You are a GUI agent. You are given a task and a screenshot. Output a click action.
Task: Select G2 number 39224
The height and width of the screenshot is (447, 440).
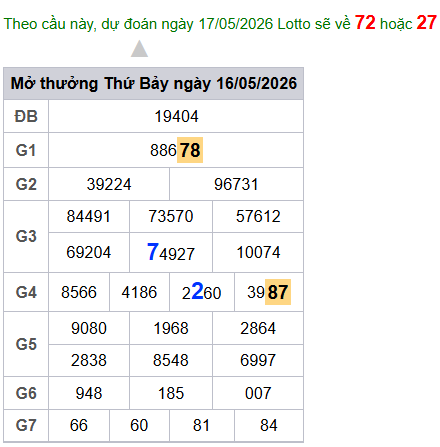109,184
